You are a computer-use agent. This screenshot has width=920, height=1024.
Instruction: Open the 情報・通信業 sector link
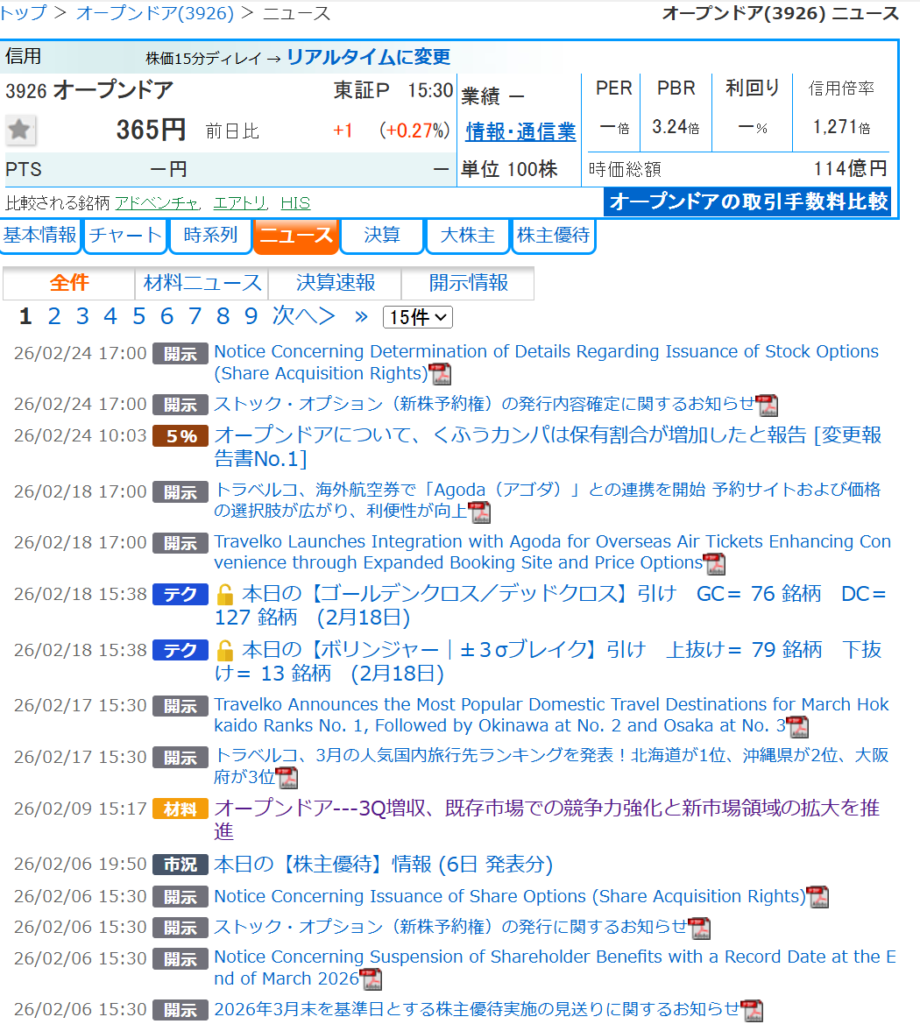[x=520, y=131]
